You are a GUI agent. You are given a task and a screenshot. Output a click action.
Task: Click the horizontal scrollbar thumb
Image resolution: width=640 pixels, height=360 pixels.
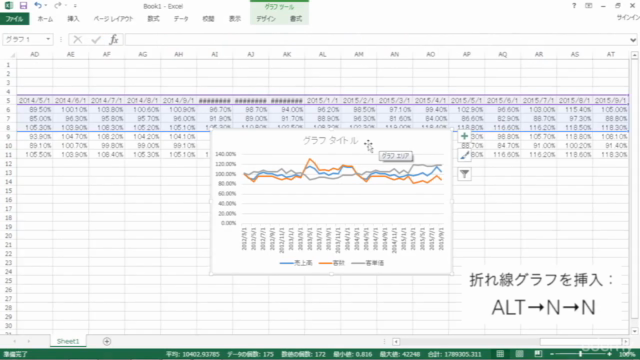(x=580, y=342)
